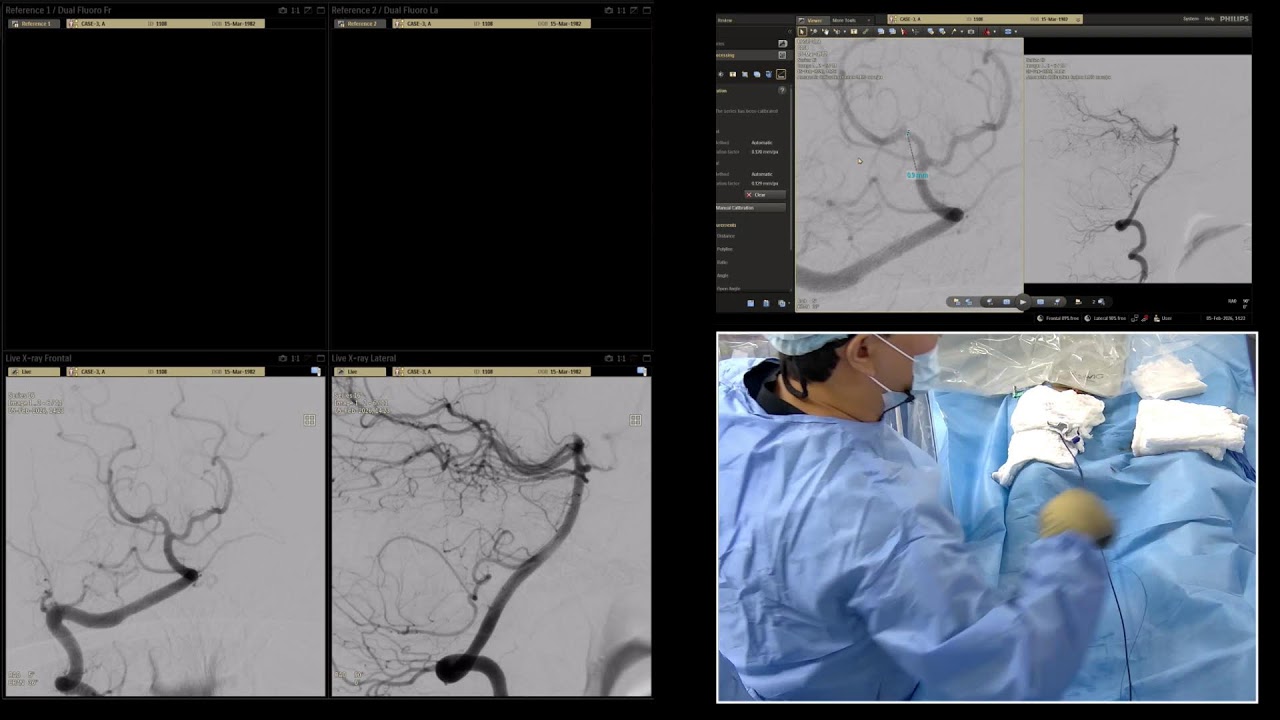
Task: Click the 0.9 mm measurement label
Action: point(917,175)
